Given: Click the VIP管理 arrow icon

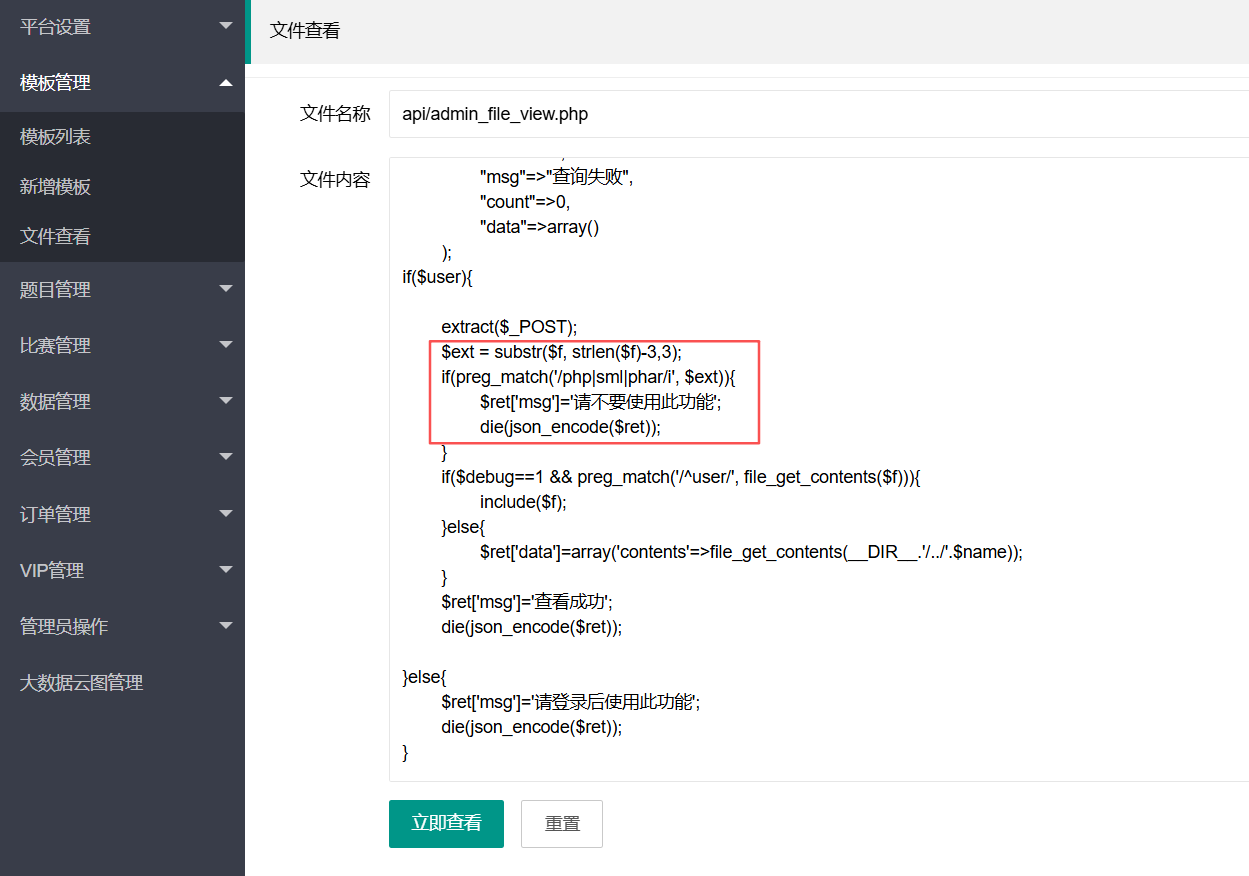Looking at the screenshot, I should click(225, 570).
